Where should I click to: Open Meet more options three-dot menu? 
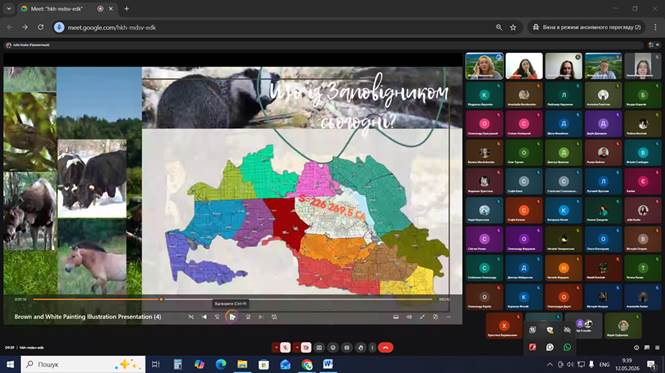click(372, 348)
